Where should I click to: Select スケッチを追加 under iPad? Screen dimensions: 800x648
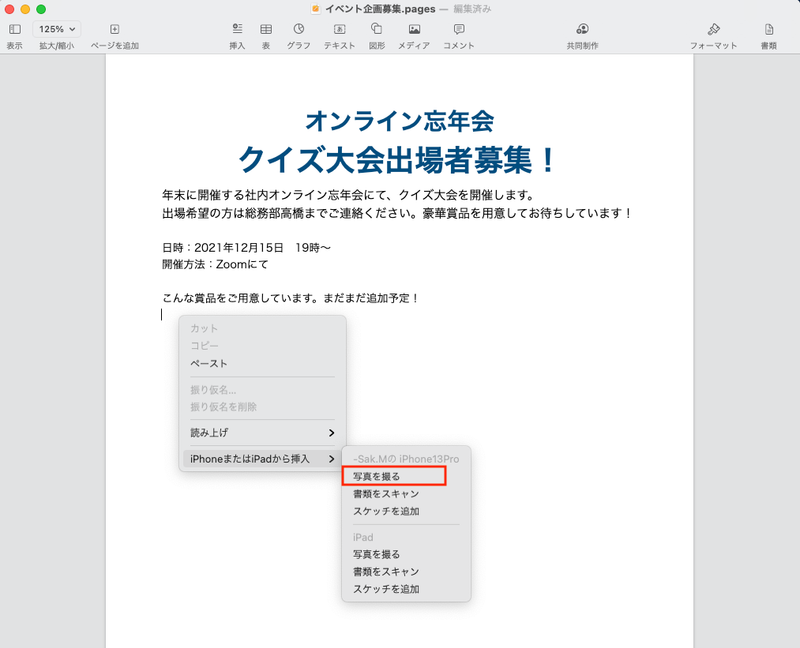pyautogui.click(x=386, y=589)
